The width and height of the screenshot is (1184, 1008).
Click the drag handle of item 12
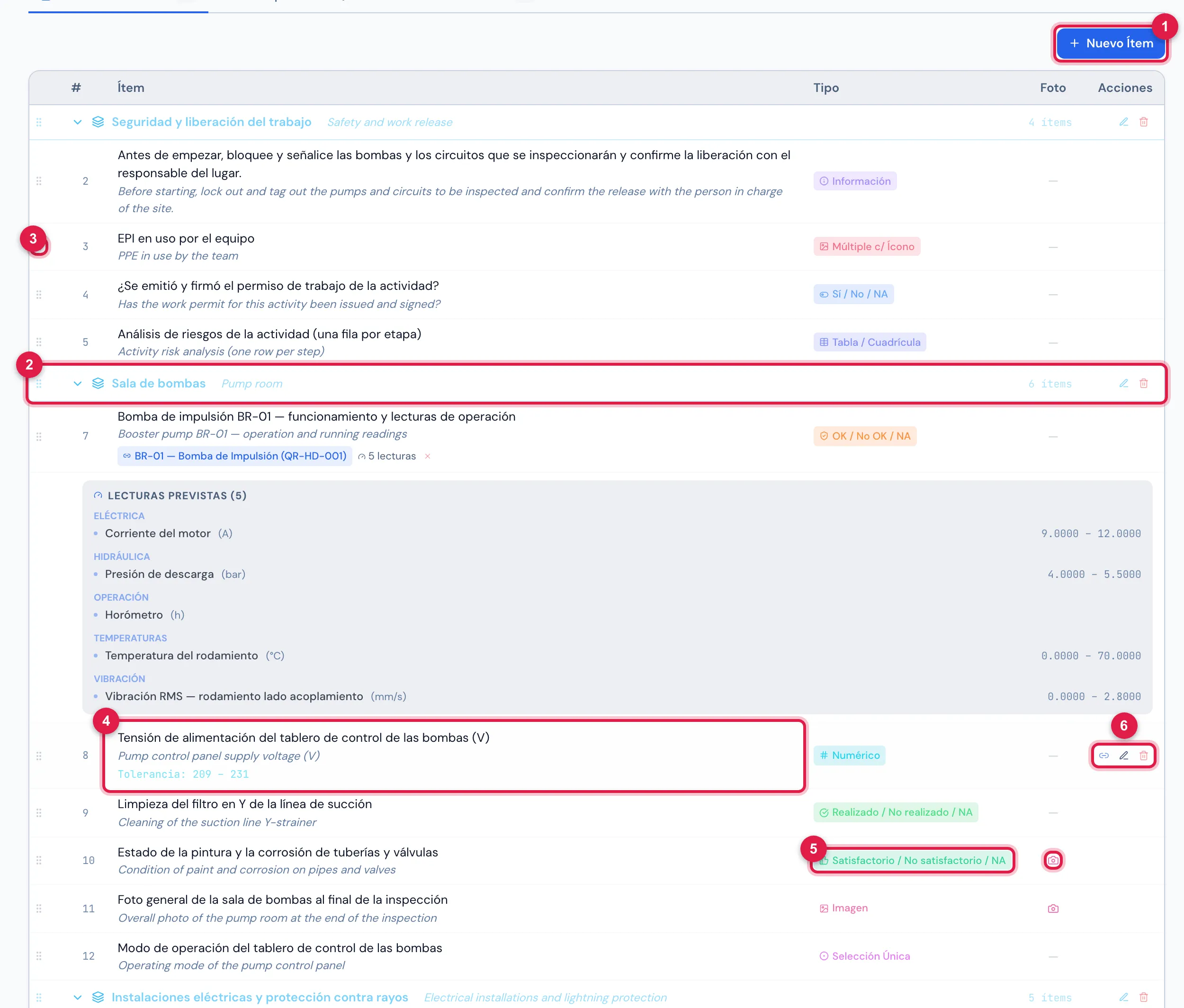tap(39, 956)
